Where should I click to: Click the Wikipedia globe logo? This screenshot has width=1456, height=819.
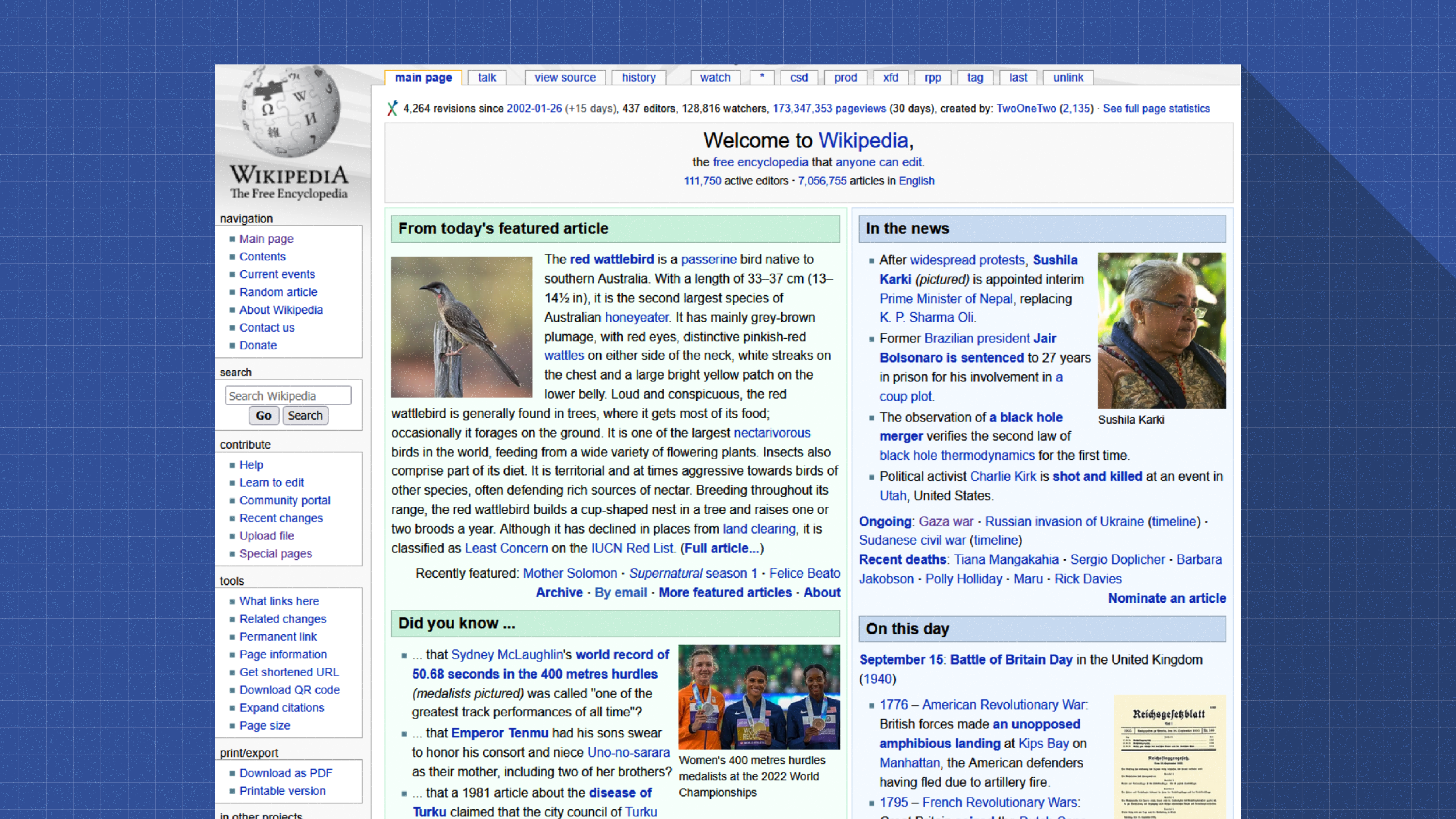[289, 113]
